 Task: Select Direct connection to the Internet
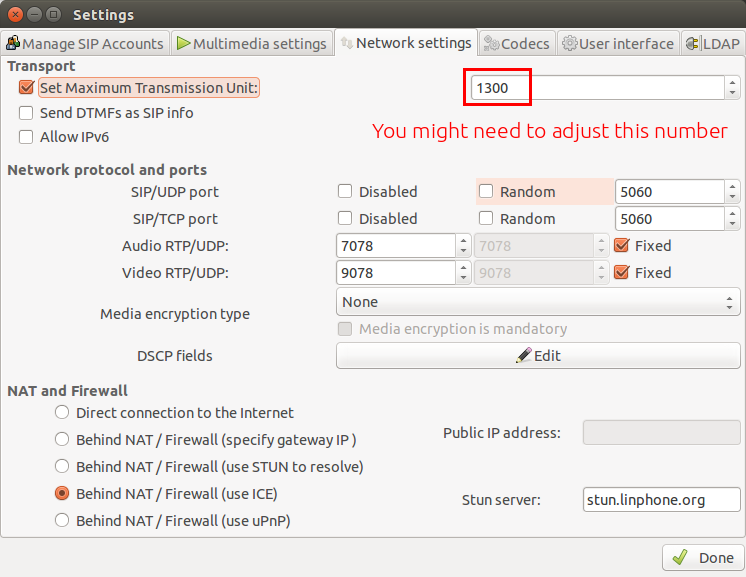(x=62, y=412)
